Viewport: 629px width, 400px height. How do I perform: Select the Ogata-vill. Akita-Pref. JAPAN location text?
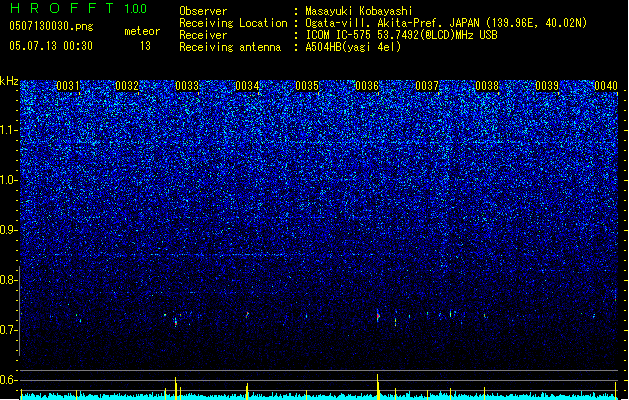[446, 23]
